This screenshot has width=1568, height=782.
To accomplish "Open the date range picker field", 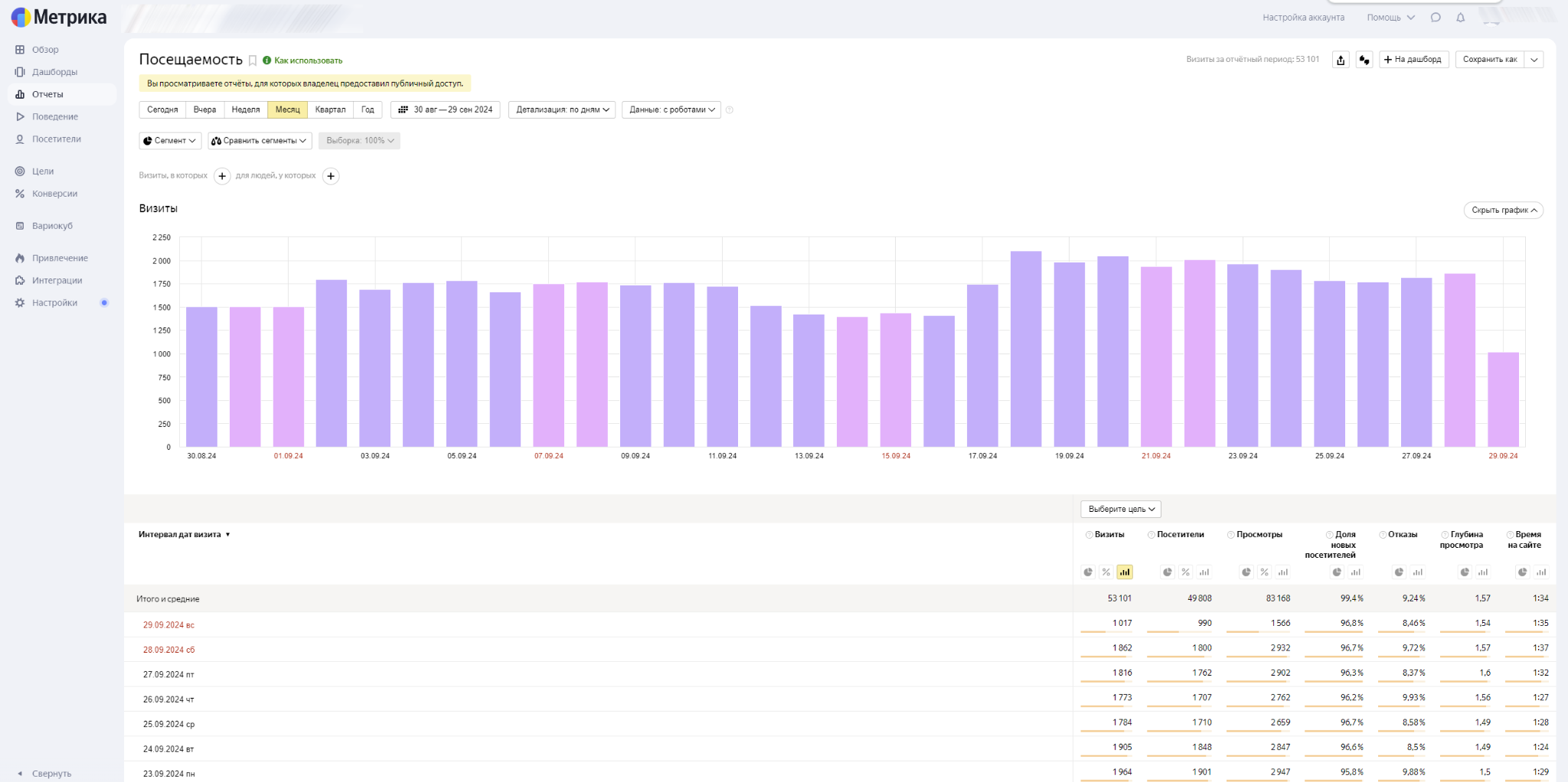I will coord(446,109).
